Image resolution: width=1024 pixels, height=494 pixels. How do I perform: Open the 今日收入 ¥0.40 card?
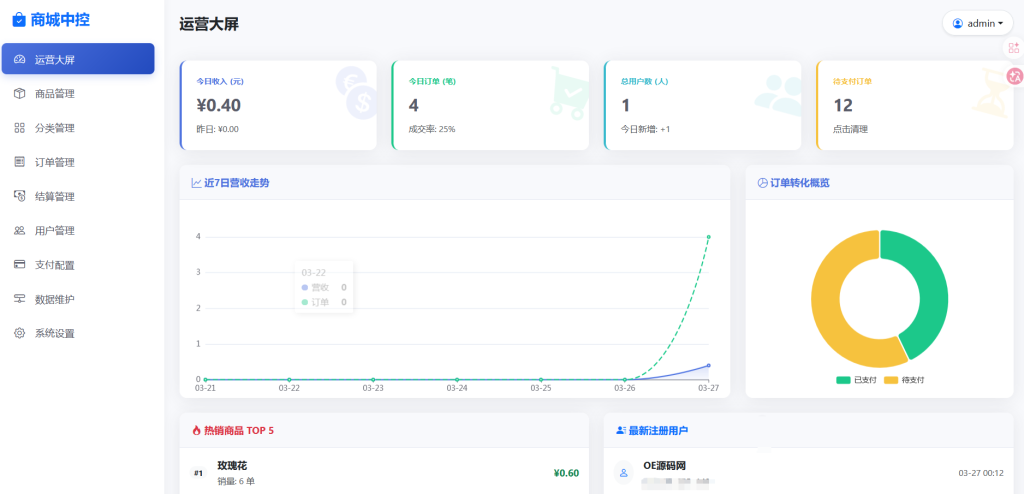click(278, 105)
